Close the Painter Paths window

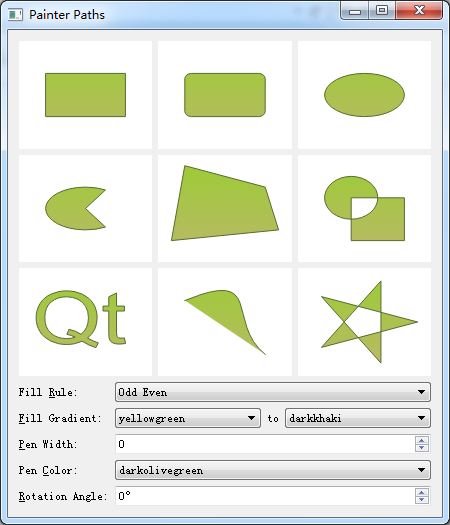pos(419,11)
